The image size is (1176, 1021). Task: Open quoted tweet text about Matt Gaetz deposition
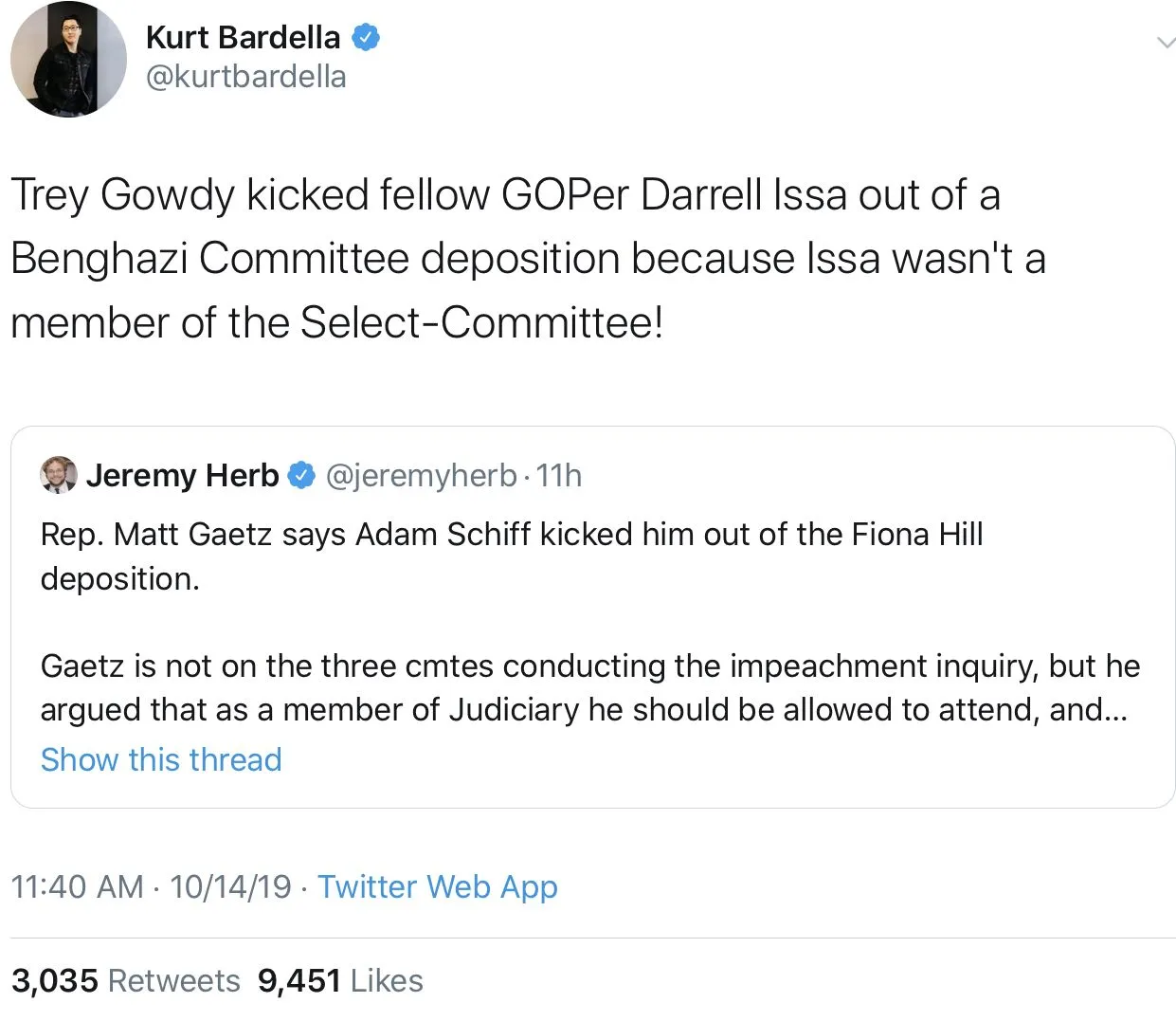click(x=512, y=535)
